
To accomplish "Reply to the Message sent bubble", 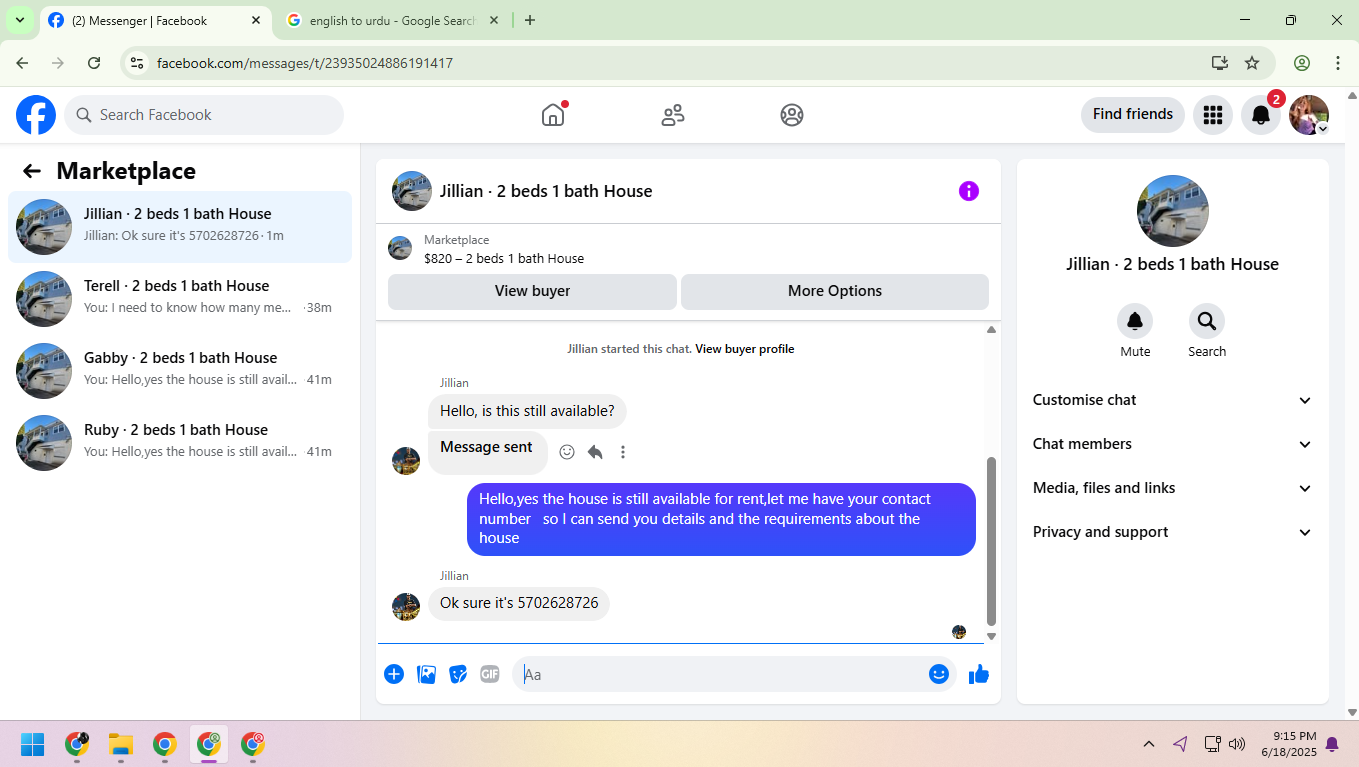I will point(595,452).
